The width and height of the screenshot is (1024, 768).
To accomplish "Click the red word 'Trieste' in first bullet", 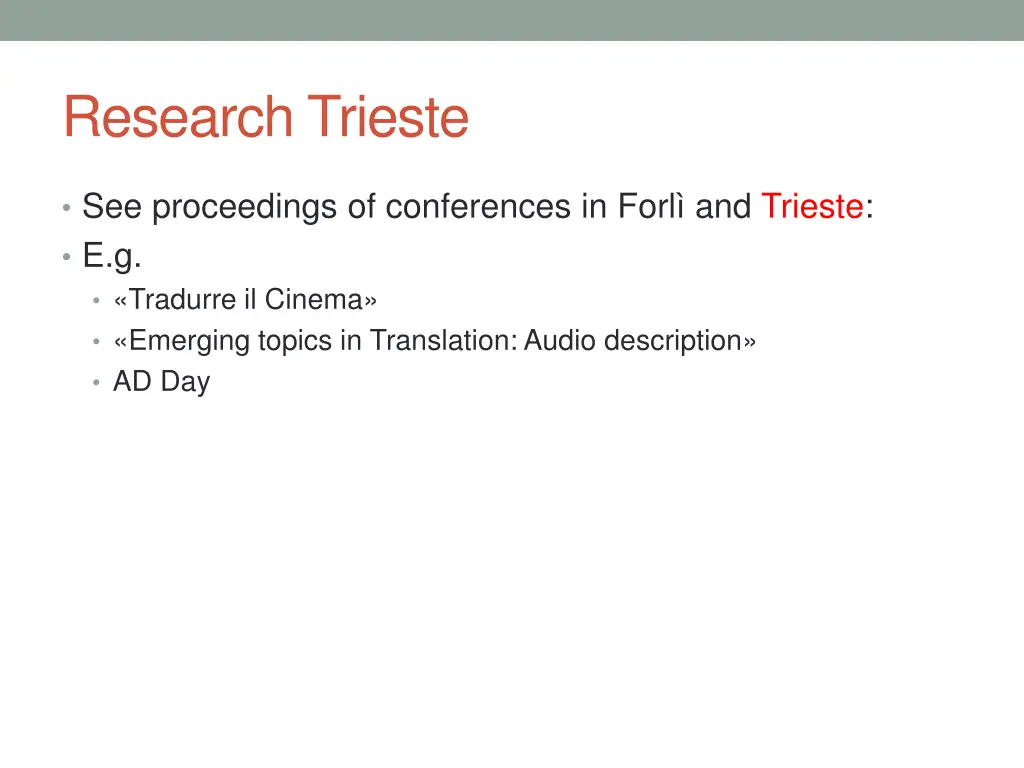I will point(812,206).
